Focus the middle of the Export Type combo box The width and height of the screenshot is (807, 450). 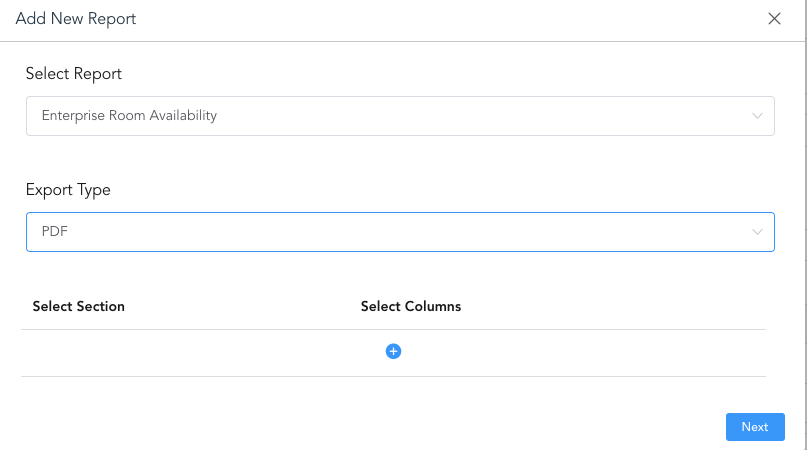point(400,232)
